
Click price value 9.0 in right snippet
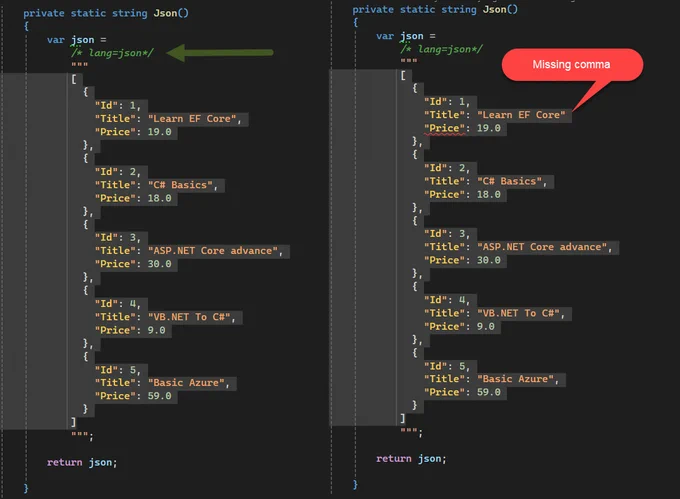coord(486,326)
